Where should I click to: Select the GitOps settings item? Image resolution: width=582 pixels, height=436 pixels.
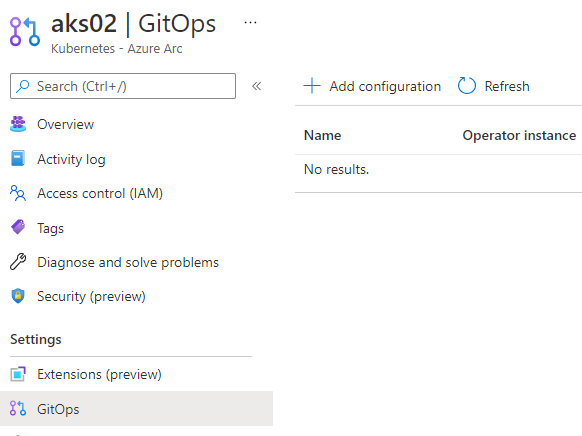click(x=136, y=409)
